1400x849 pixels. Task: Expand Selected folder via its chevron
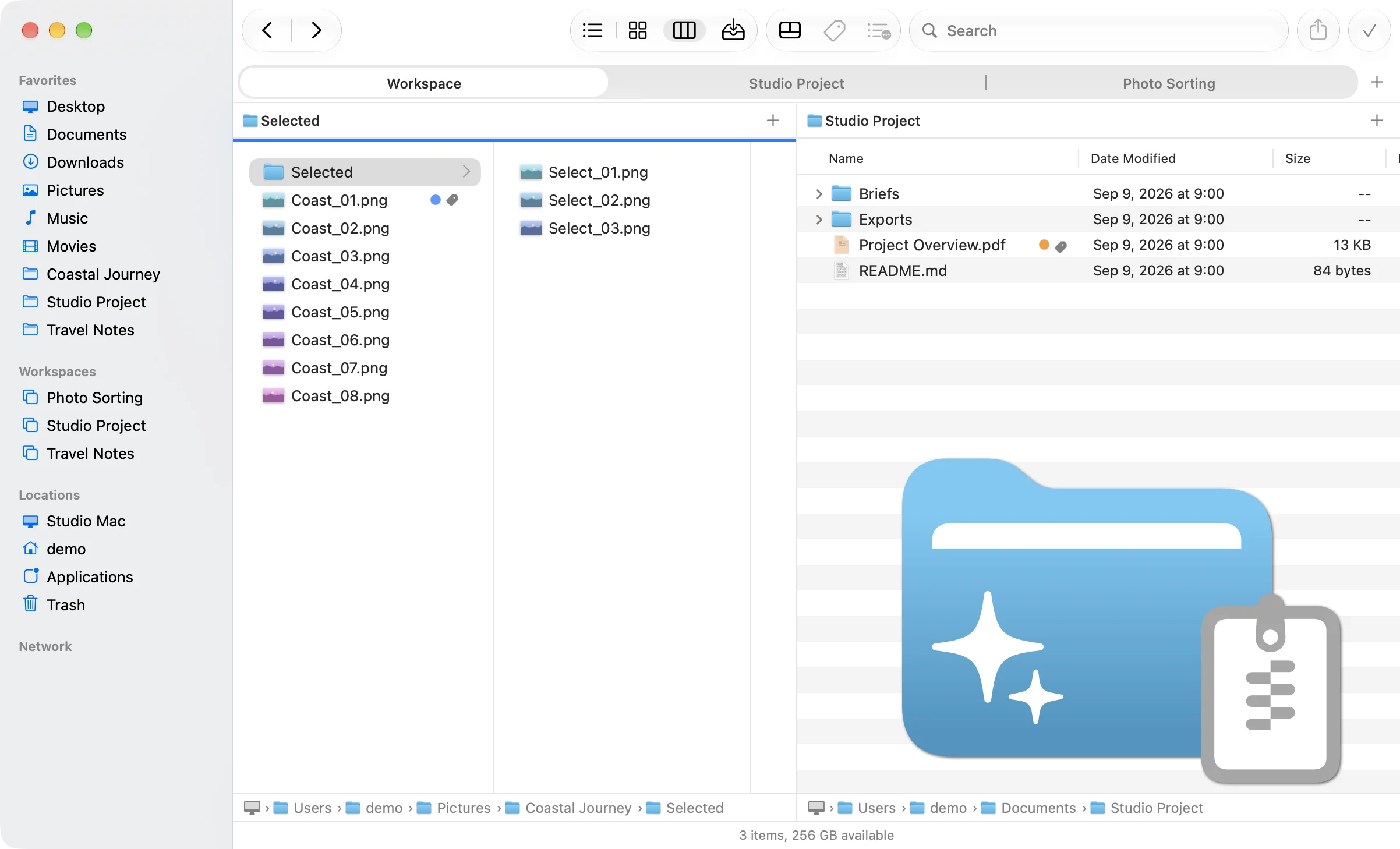tap(466, 172)
